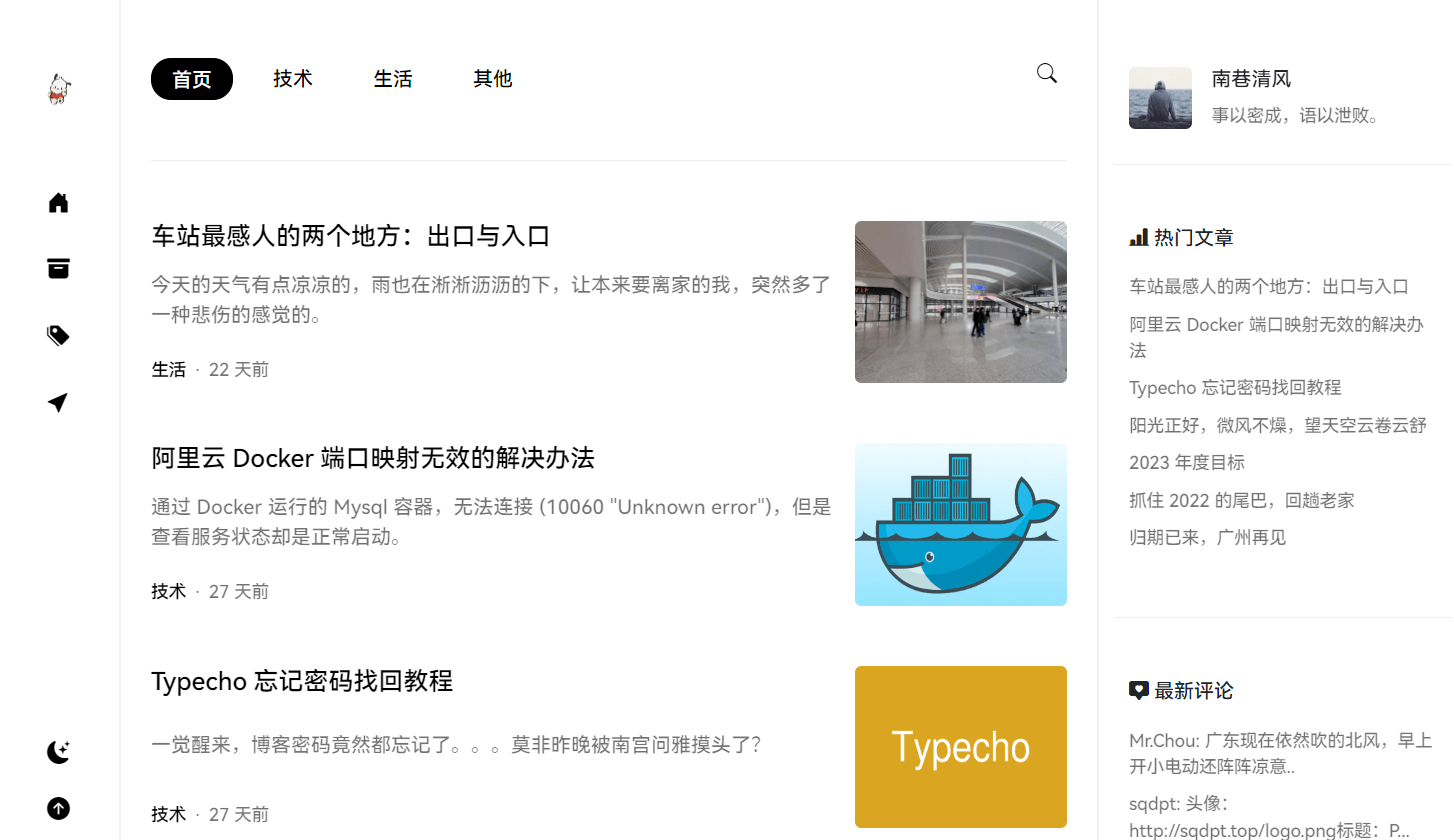Switch to the 其他 tab
The width and height of the screenshot is (1454, 840).
(493, 79)
